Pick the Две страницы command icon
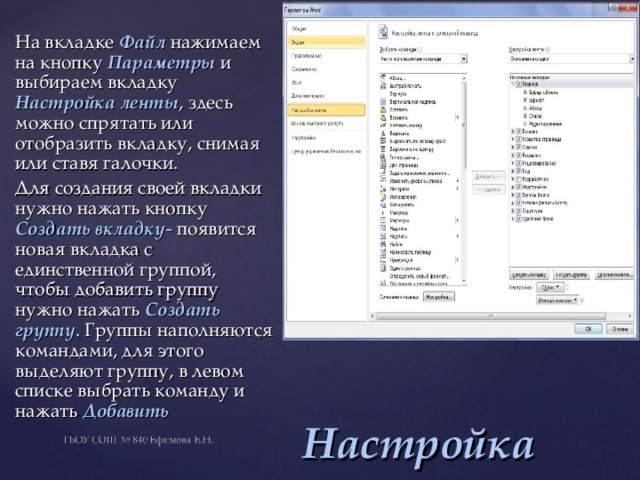 tap(383, 165)
